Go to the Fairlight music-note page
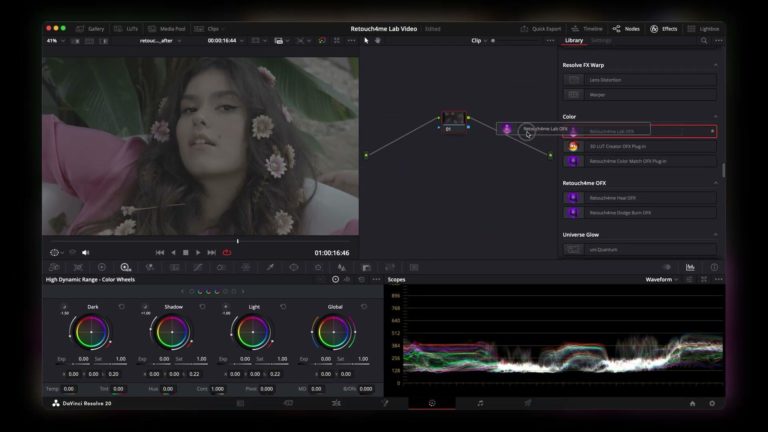 click(480, 403)
